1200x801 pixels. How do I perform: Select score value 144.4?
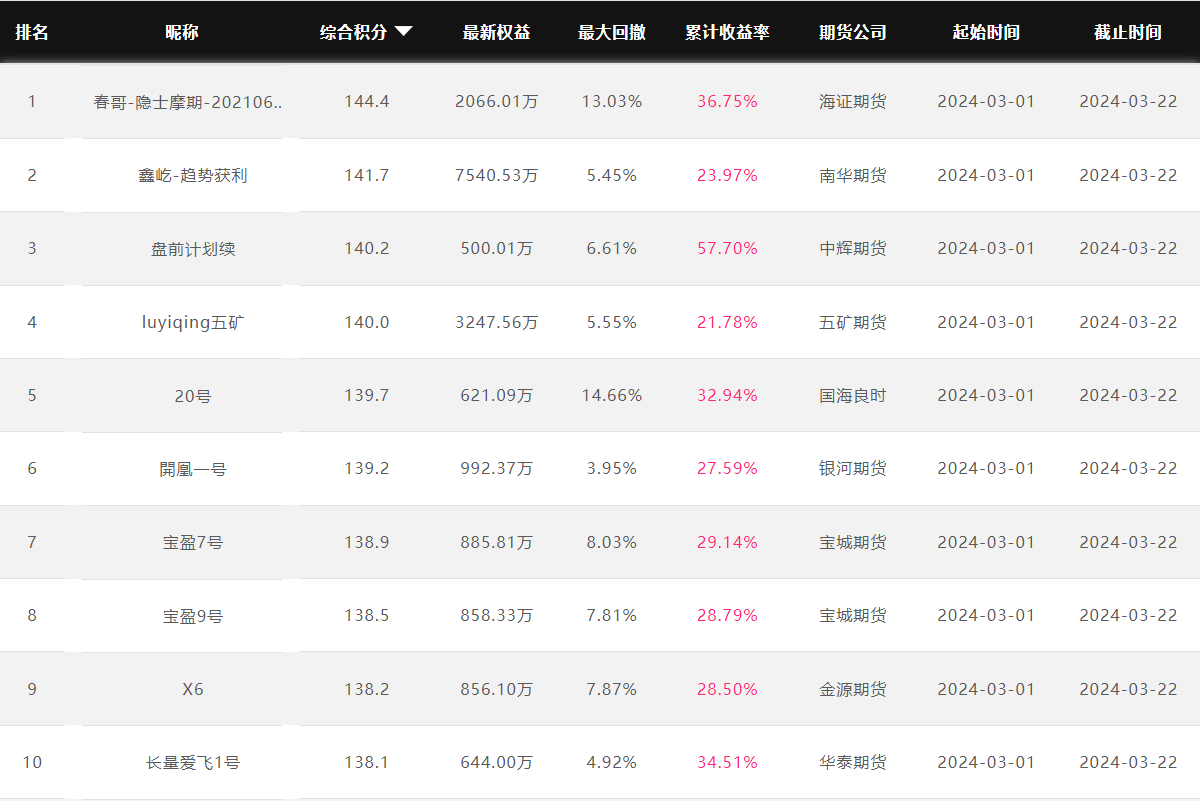[x=367, y=102]
